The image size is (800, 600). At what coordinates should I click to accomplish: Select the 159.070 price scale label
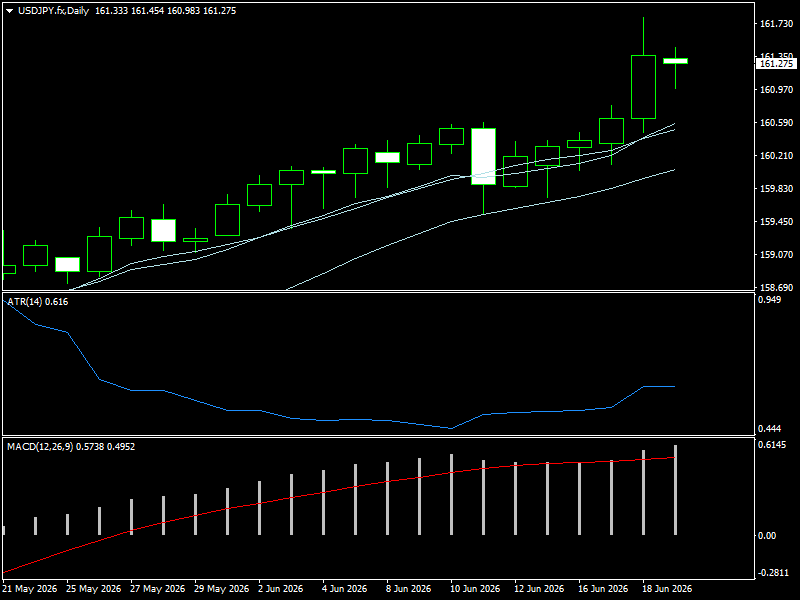click(777, 255)
